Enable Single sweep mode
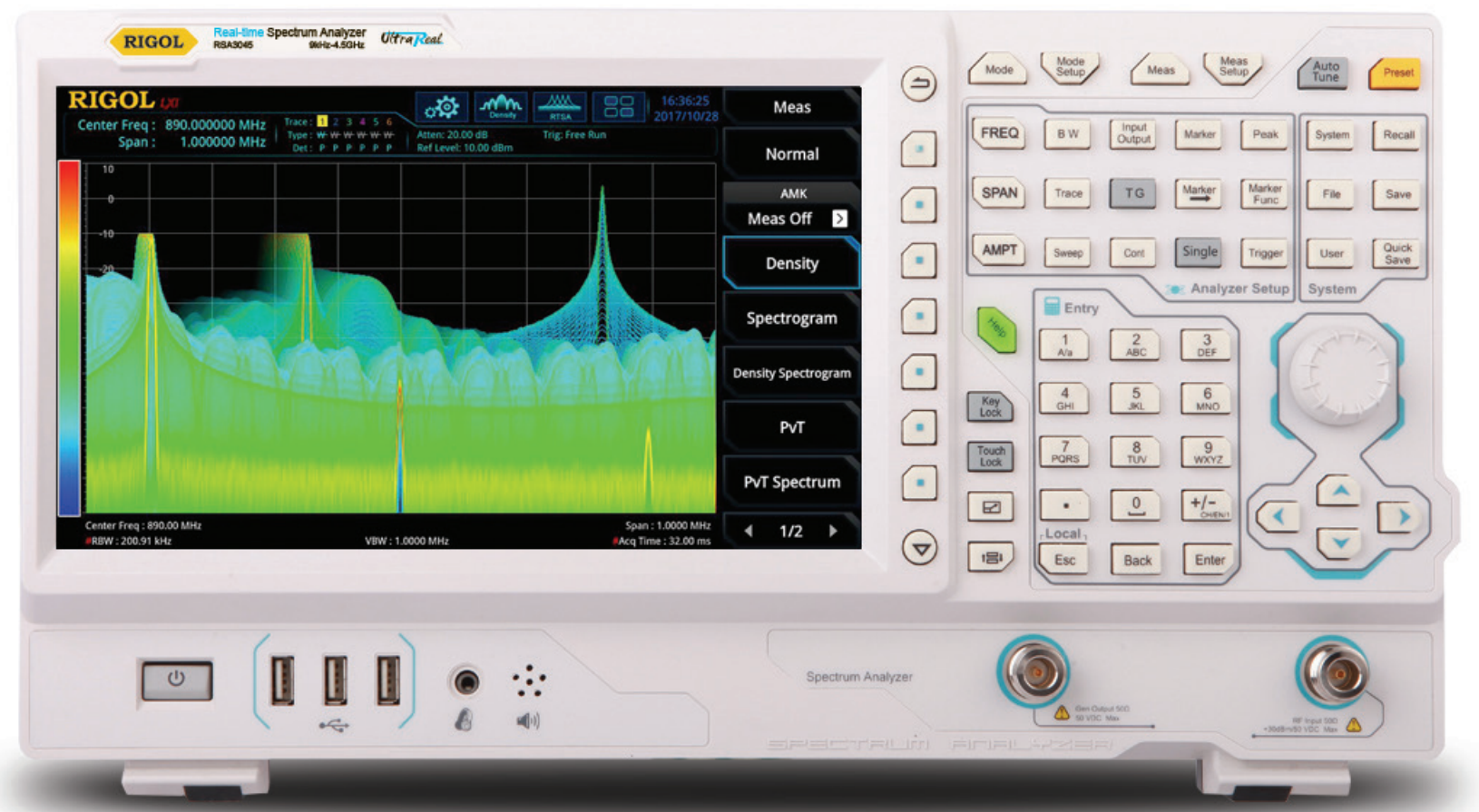 1200,252
